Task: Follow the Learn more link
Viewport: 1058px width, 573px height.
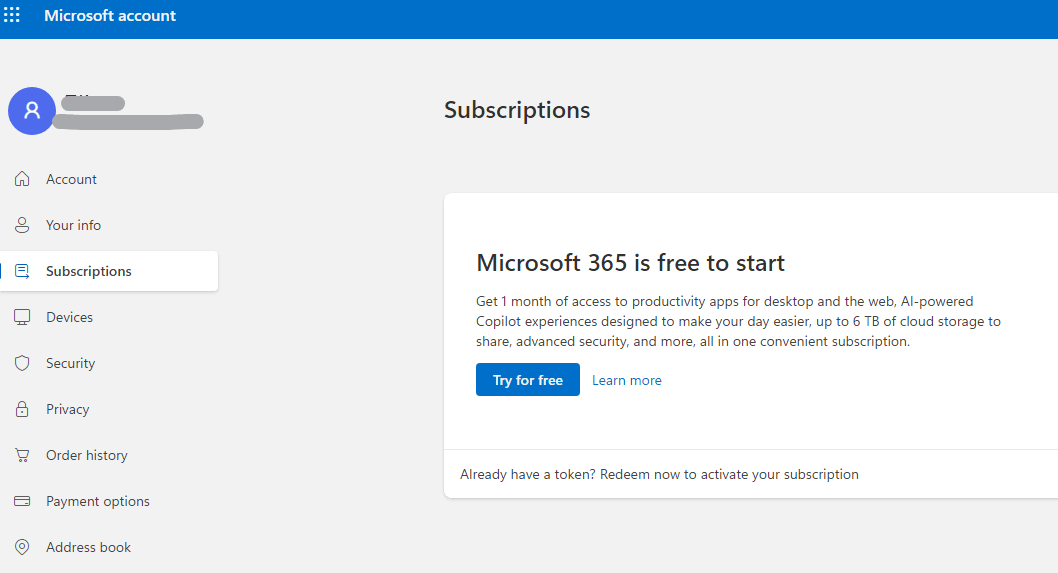Action: coord(627,381)
